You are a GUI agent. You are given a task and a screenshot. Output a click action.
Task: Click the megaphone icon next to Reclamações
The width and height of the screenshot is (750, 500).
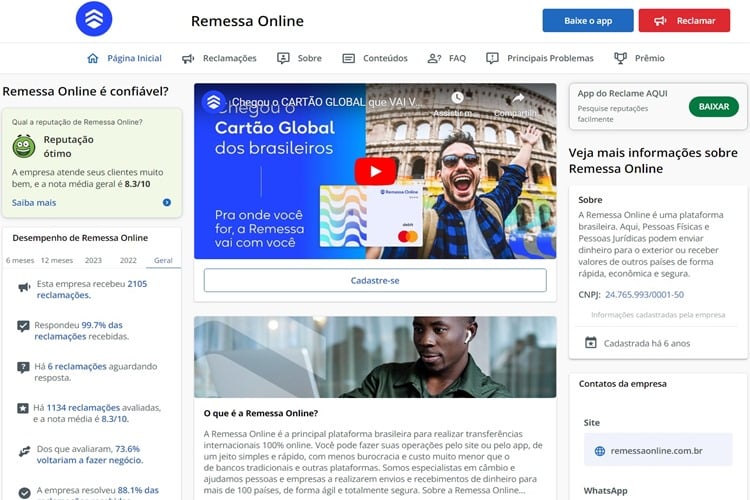pyautogui.click(x=188, y=58)
